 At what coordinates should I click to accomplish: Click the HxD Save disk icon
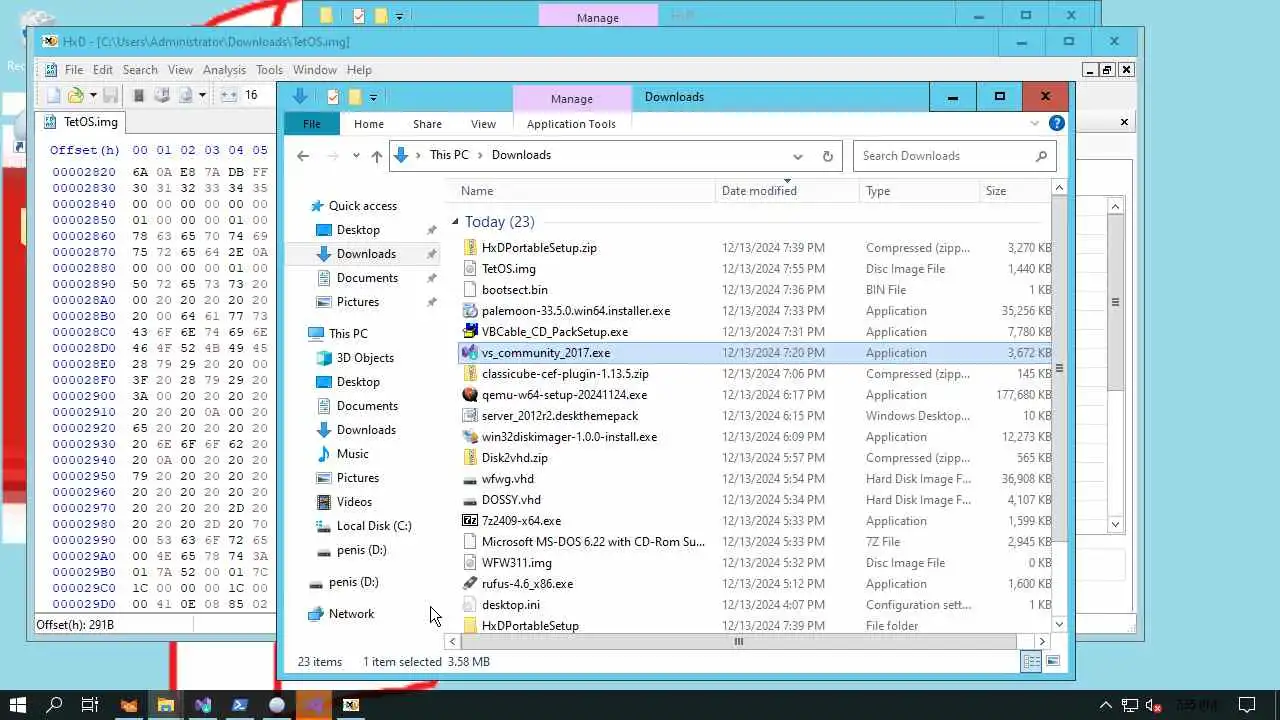coord(111,95)
